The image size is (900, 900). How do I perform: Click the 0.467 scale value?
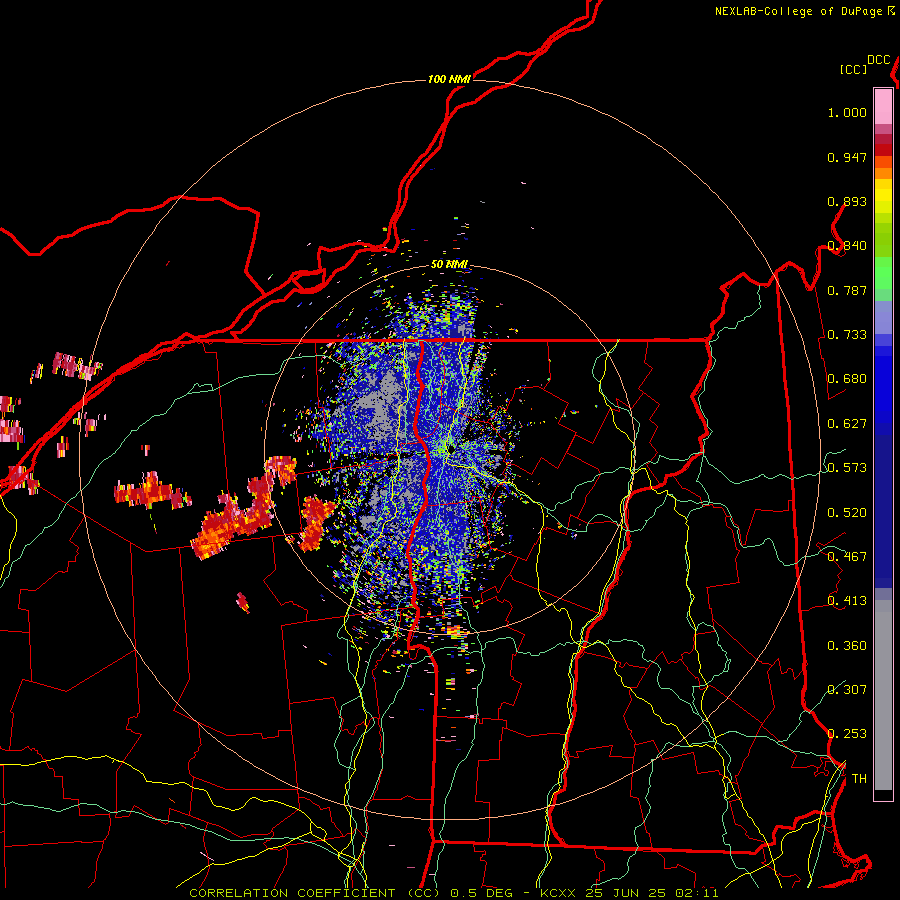coord(847,557)
